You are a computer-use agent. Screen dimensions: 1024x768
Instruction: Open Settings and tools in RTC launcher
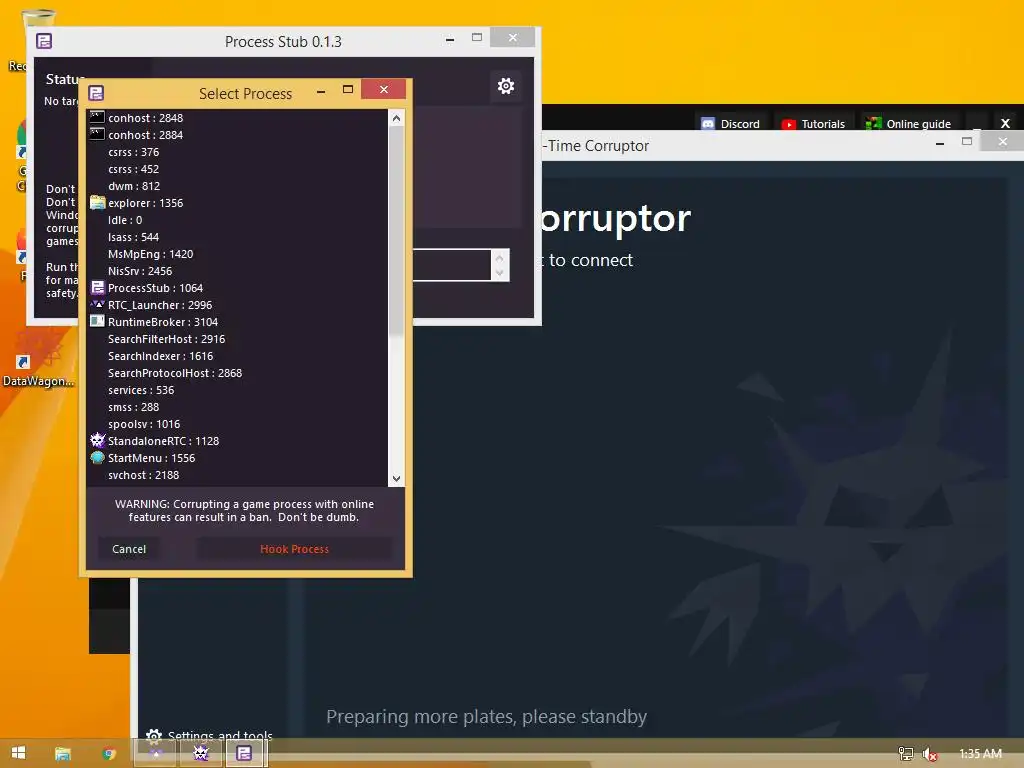coord(209,736)
